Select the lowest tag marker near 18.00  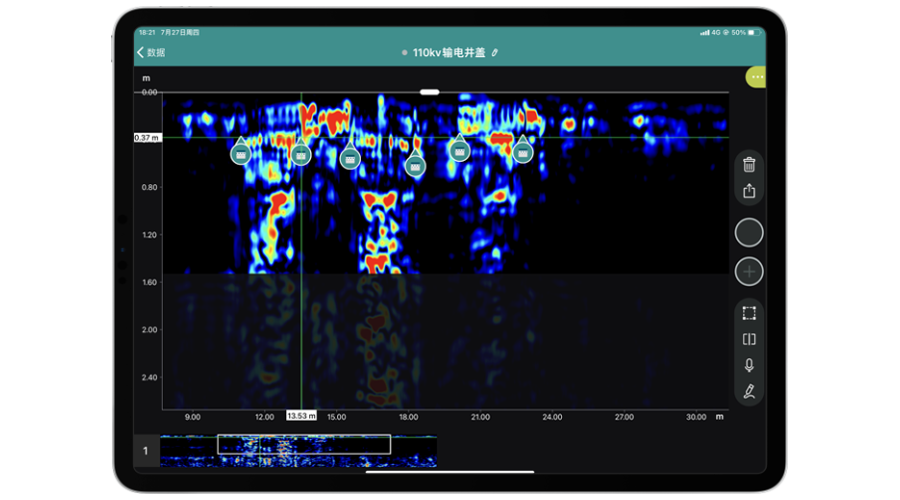tap(415, 166)
